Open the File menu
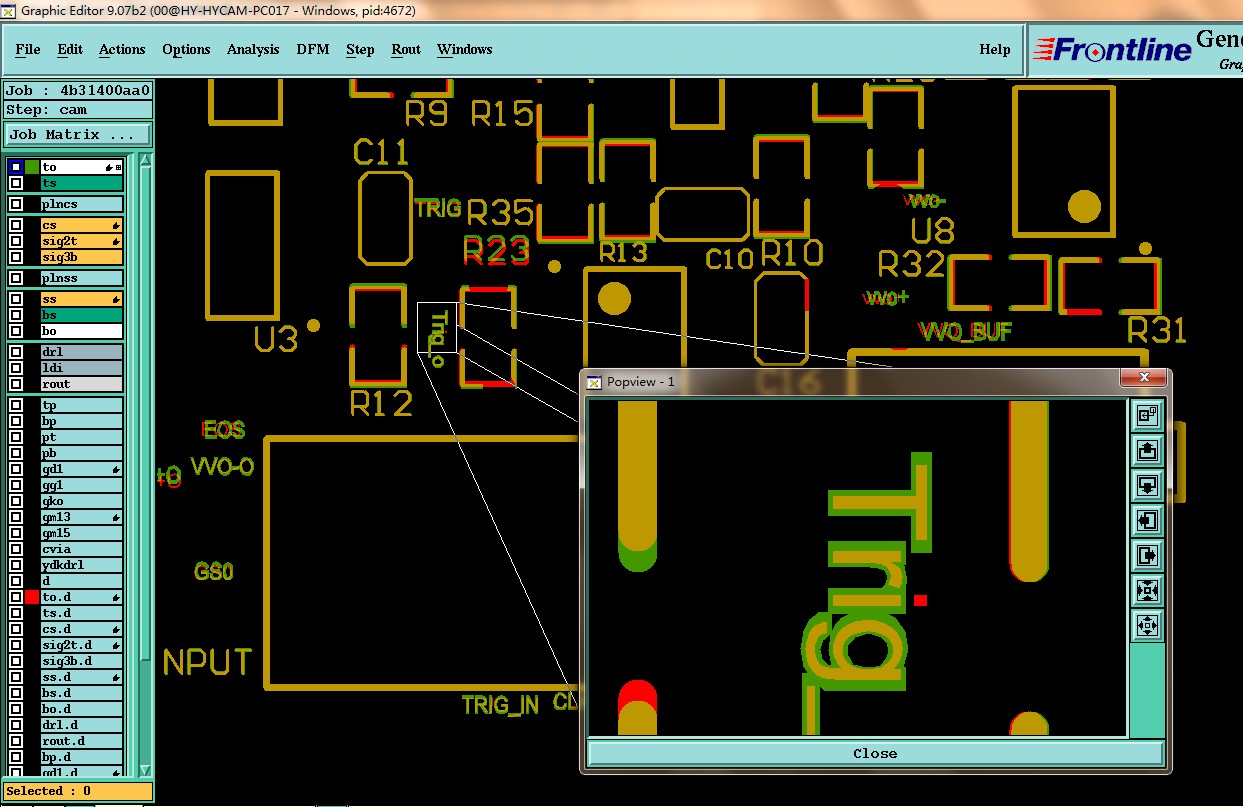The image size is (1243, 807). pos(28,49)
